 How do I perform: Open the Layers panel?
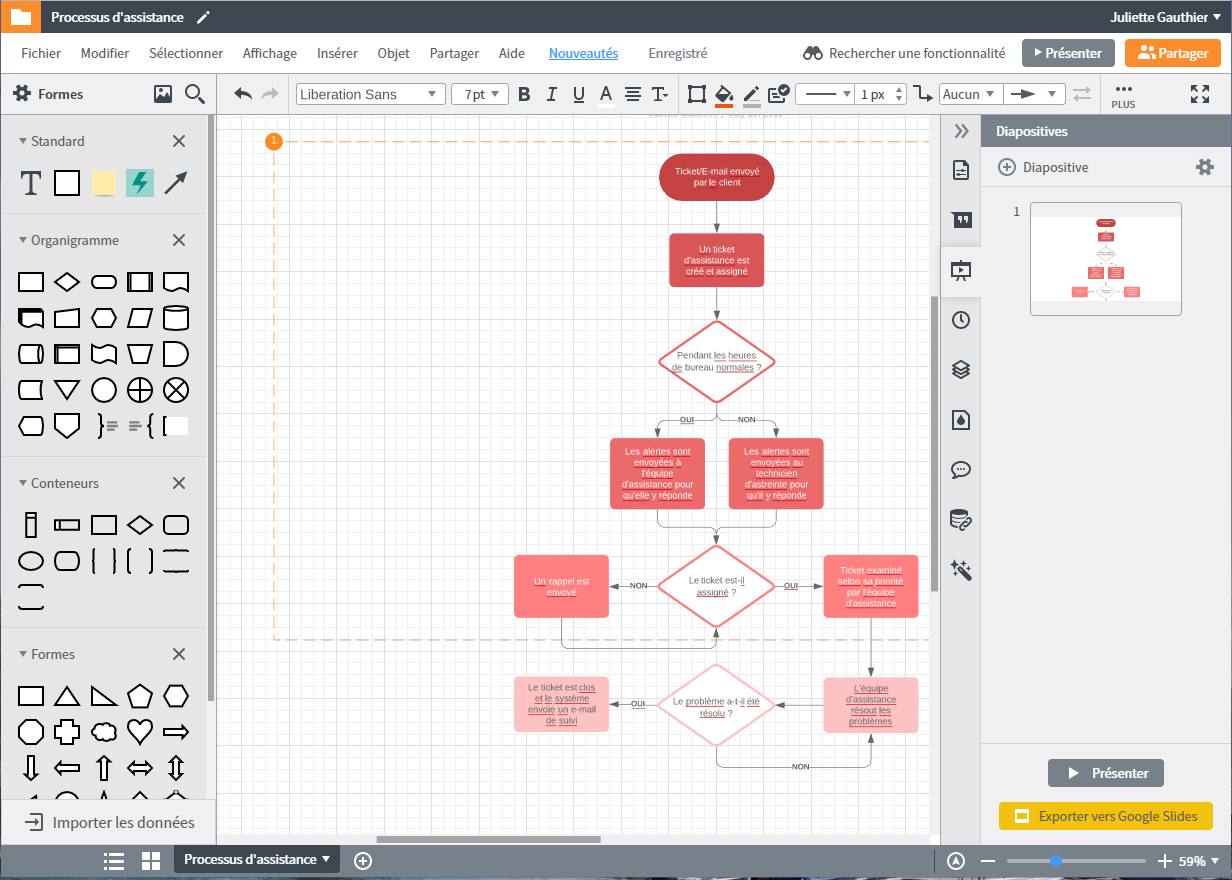click(x=961, y=369)
